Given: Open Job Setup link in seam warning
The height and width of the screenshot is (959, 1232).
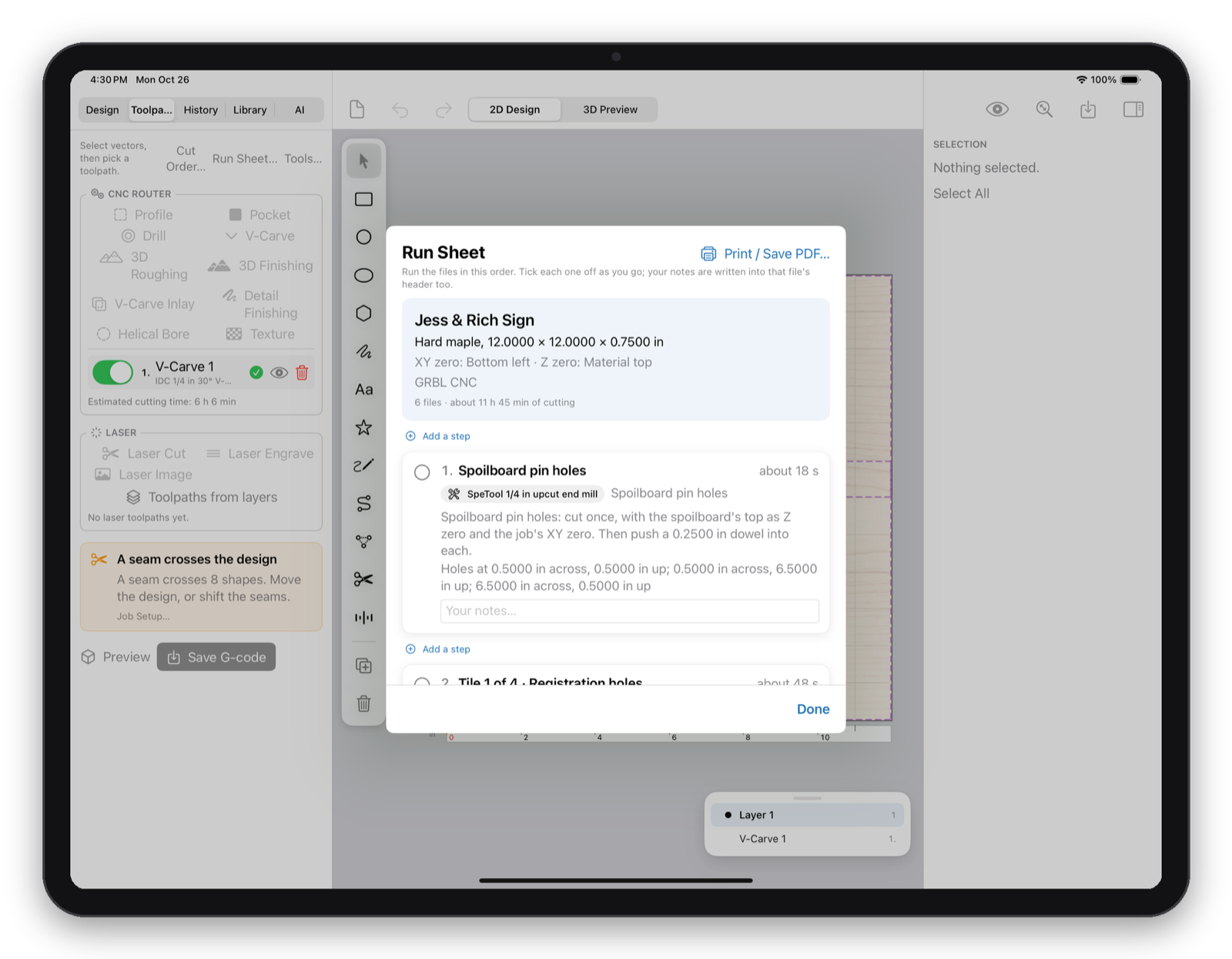Looking at the screenshot, I should [x=143, y=616].
